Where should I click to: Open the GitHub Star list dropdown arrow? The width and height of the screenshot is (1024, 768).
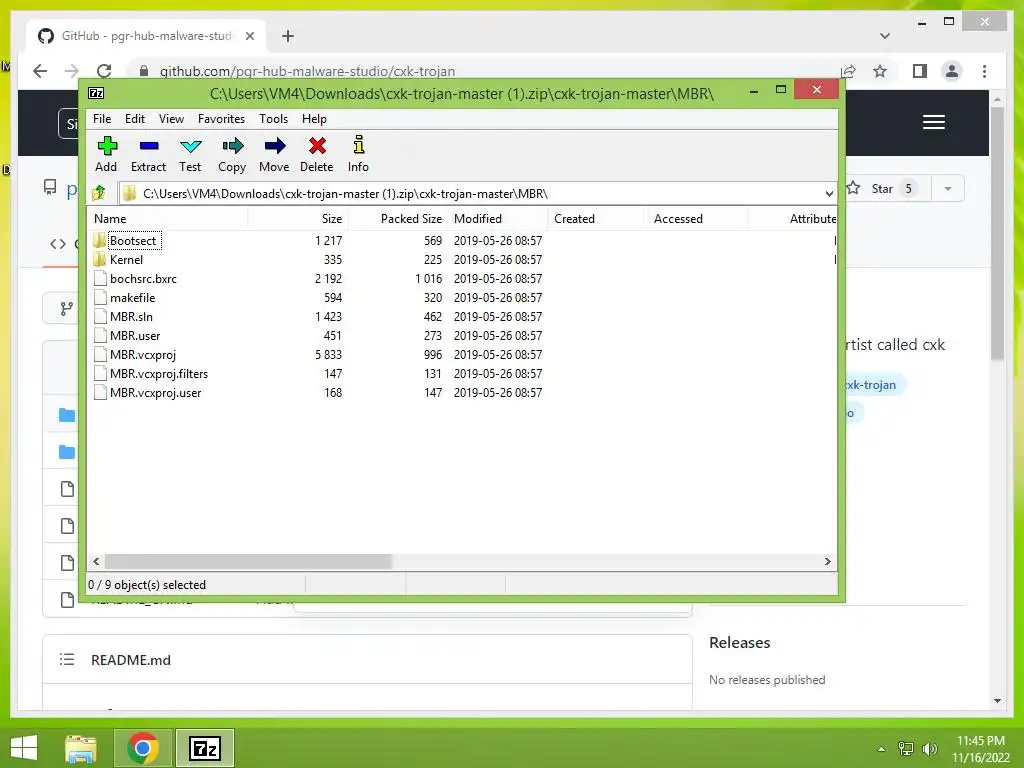[x=948, y=189]
